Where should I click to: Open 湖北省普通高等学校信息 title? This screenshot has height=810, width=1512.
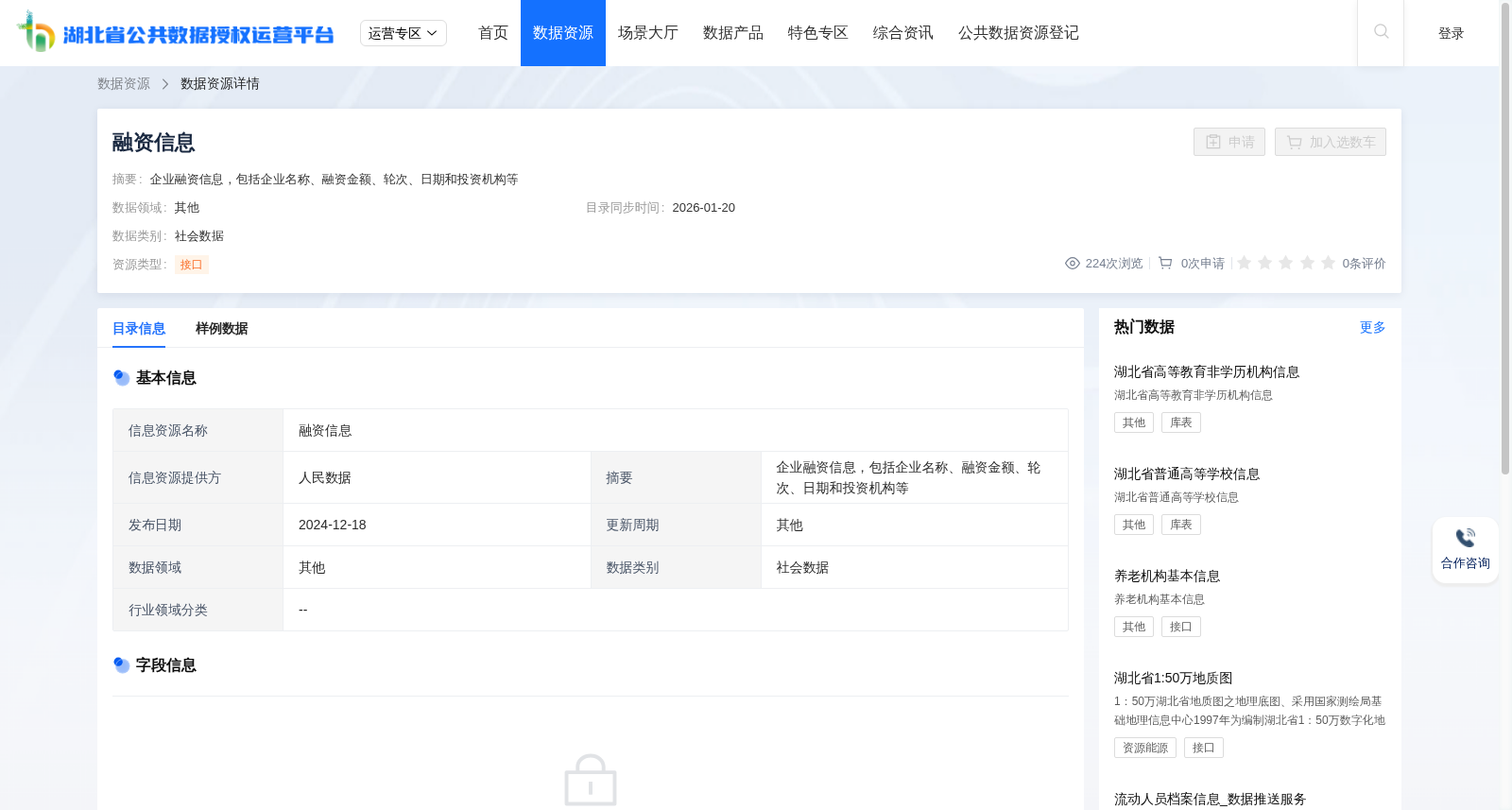coord(1187,474)
